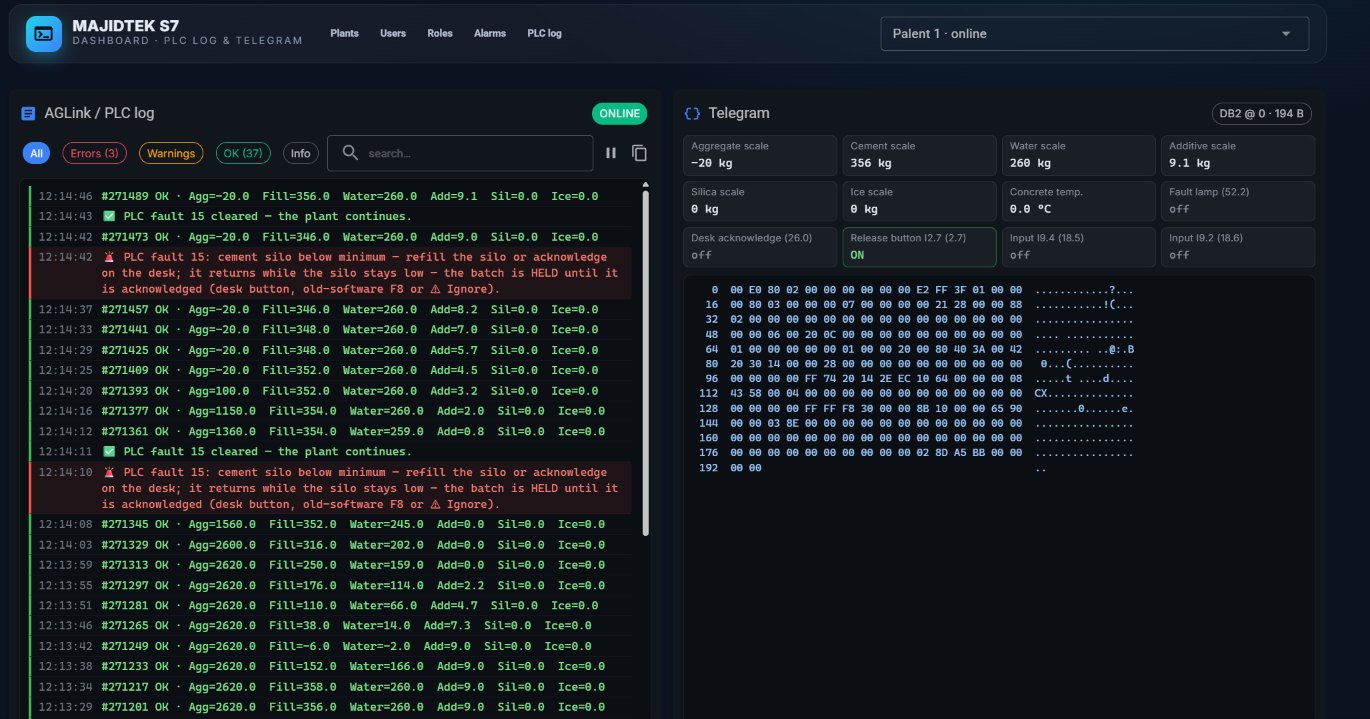Screen dimensions: 1370x719
Task: Open the Palent 1 · online plant dropdown
Action: tap(1094, 33)
